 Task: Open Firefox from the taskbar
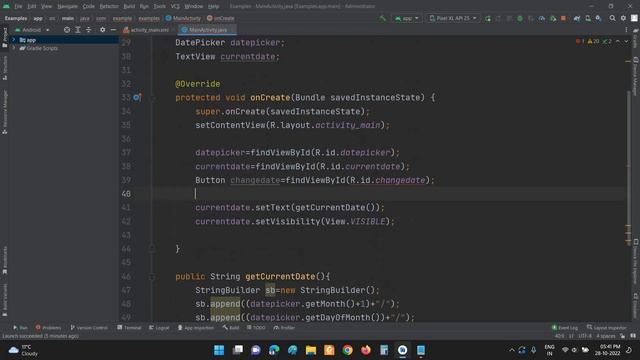coord(366,350)
